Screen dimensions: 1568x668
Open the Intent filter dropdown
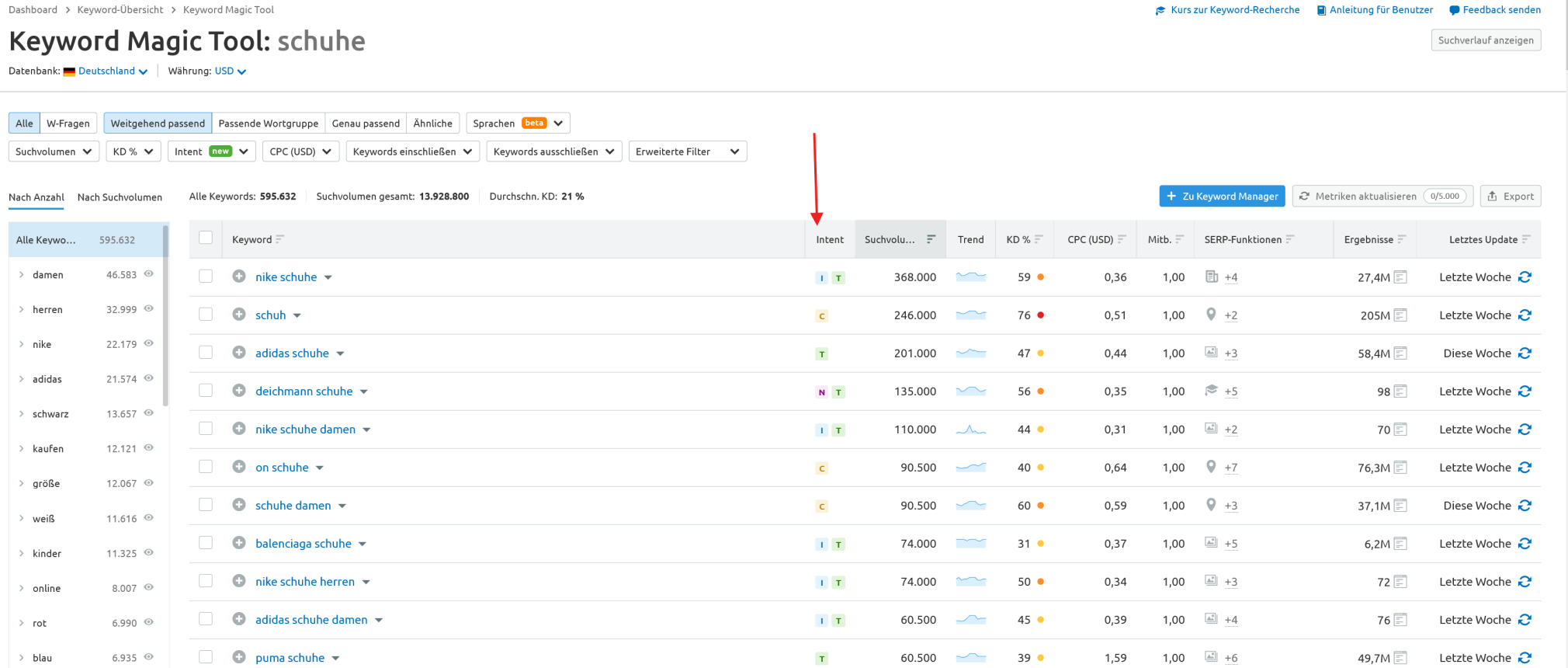211,151
